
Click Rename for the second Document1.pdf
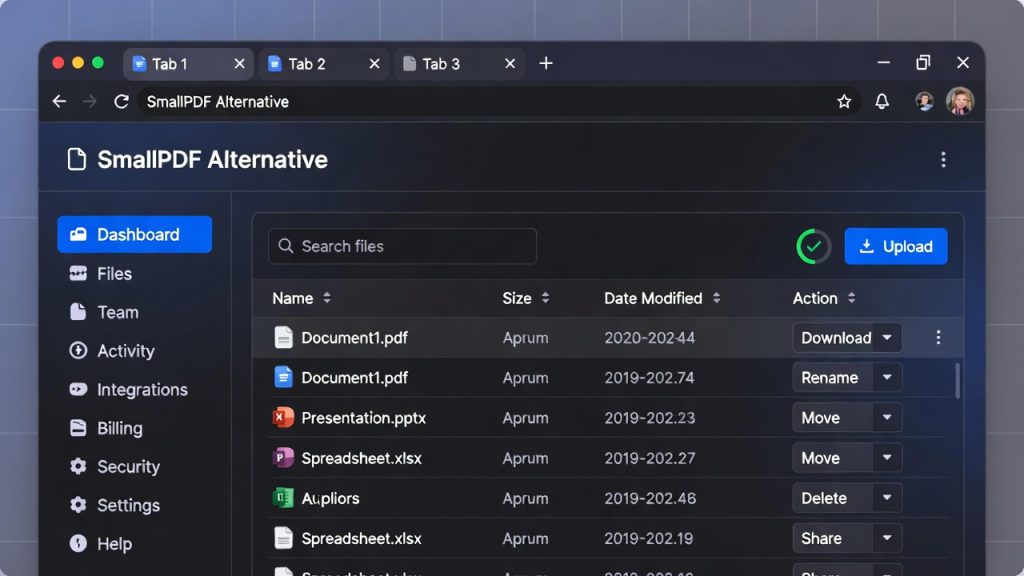point(834,377)
